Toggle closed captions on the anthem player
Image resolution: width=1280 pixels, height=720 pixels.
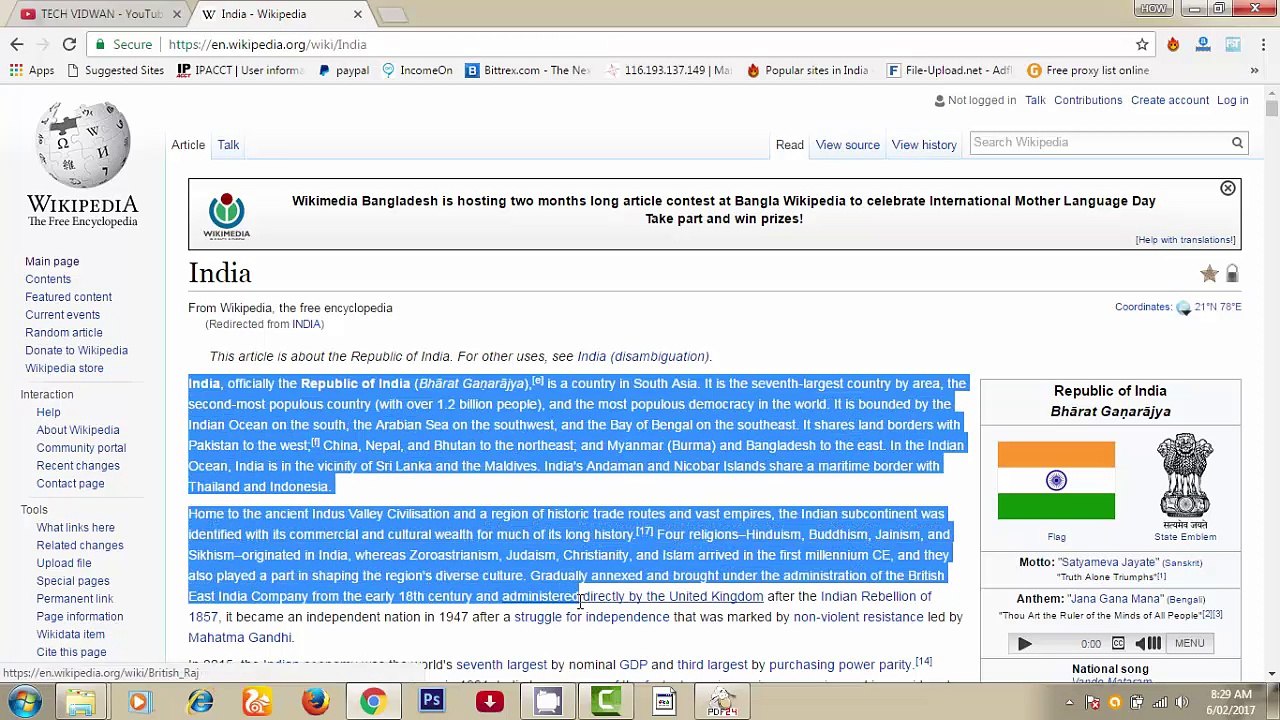(1118, 643)
